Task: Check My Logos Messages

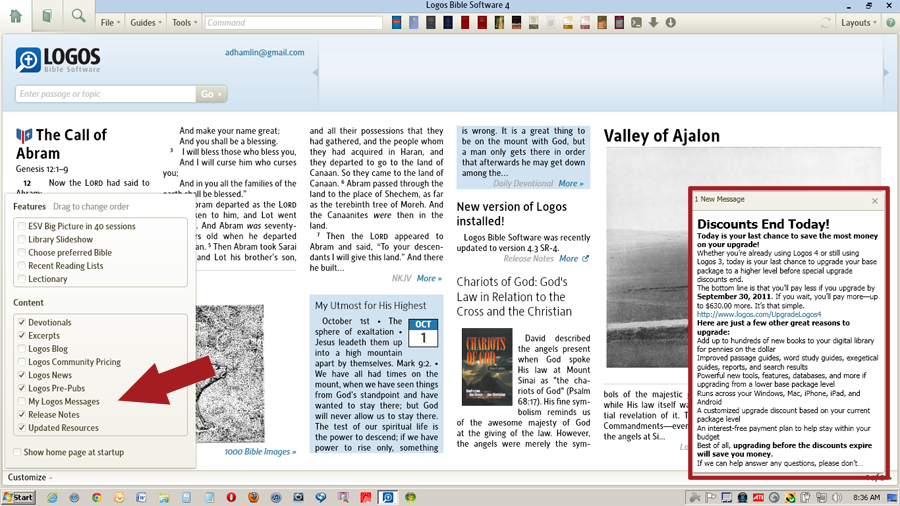Action: pyautogui.click(x=22, y=402)
